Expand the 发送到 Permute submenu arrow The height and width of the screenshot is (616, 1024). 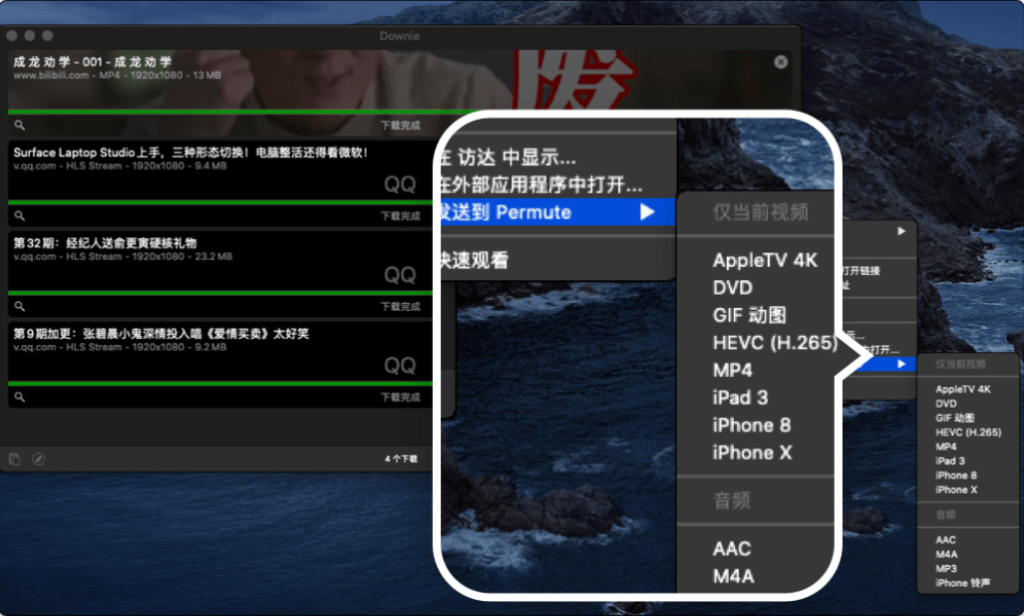click(648, 212)
